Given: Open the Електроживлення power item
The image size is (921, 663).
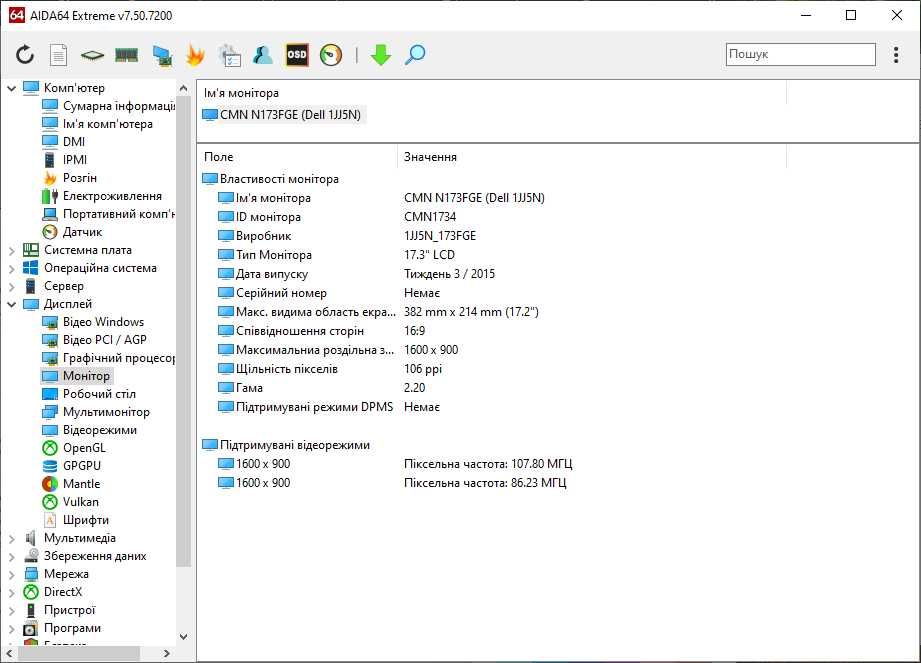Looking at the screenshot, I should 102,196.
